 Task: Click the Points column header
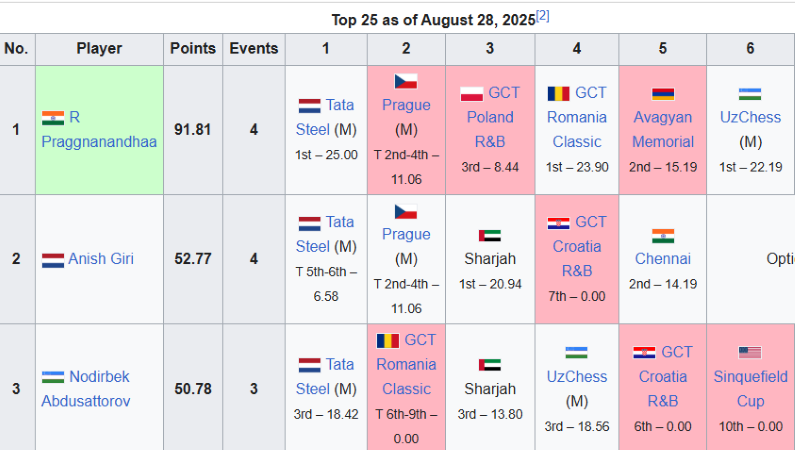(192, 48)
